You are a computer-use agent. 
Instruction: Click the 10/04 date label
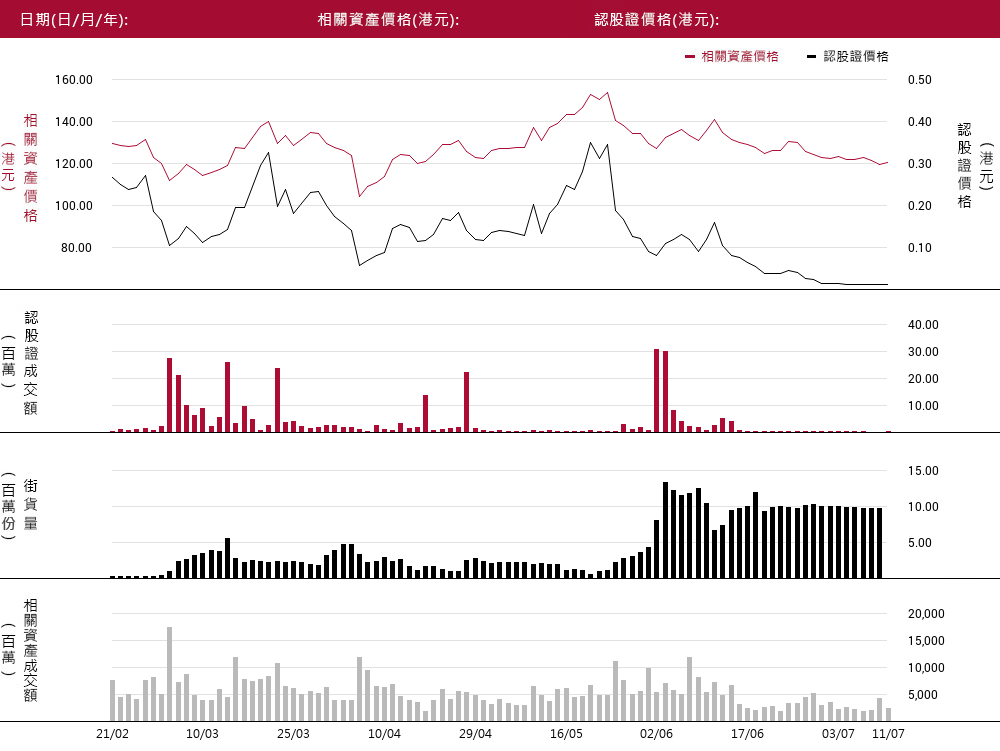coord(385,734)
